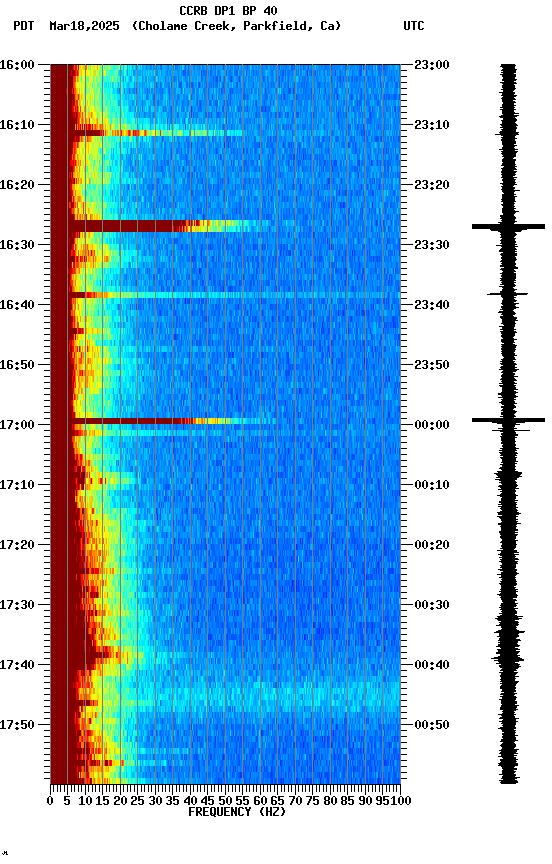Click the 00:30 UTC time label
This screenshot has height=864, width=552.
(x=432, y=605)
